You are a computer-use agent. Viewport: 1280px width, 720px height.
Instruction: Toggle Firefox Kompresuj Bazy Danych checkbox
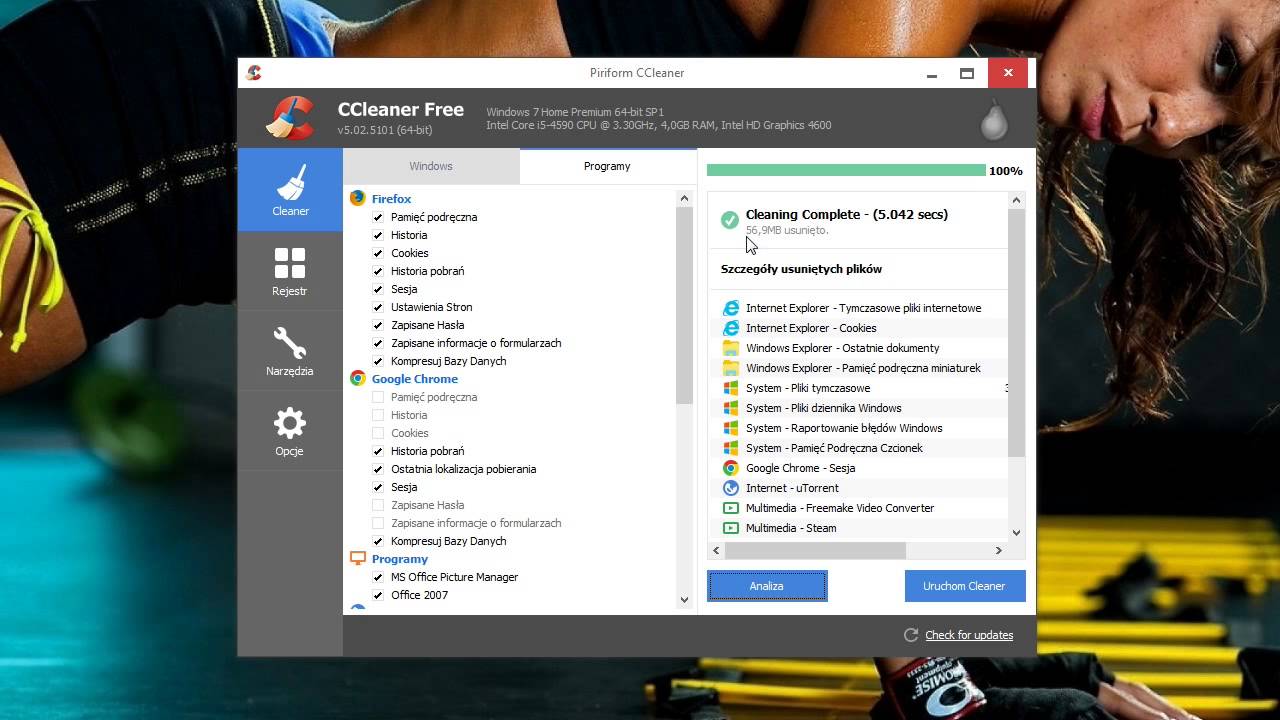tap(378, 361)
